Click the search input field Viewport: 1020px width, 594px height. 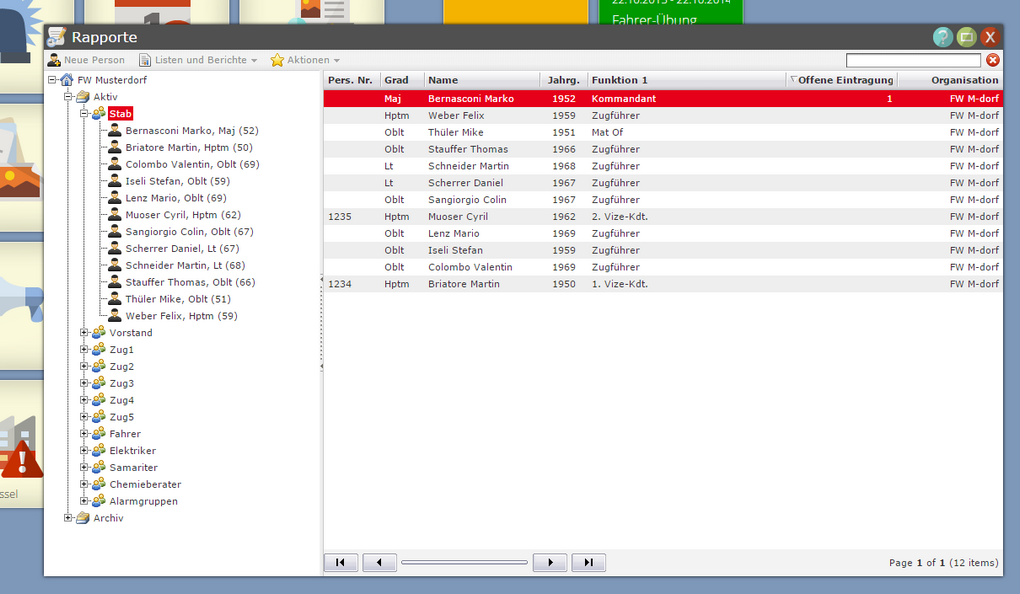pyautogui.click(x=913, y=60)
